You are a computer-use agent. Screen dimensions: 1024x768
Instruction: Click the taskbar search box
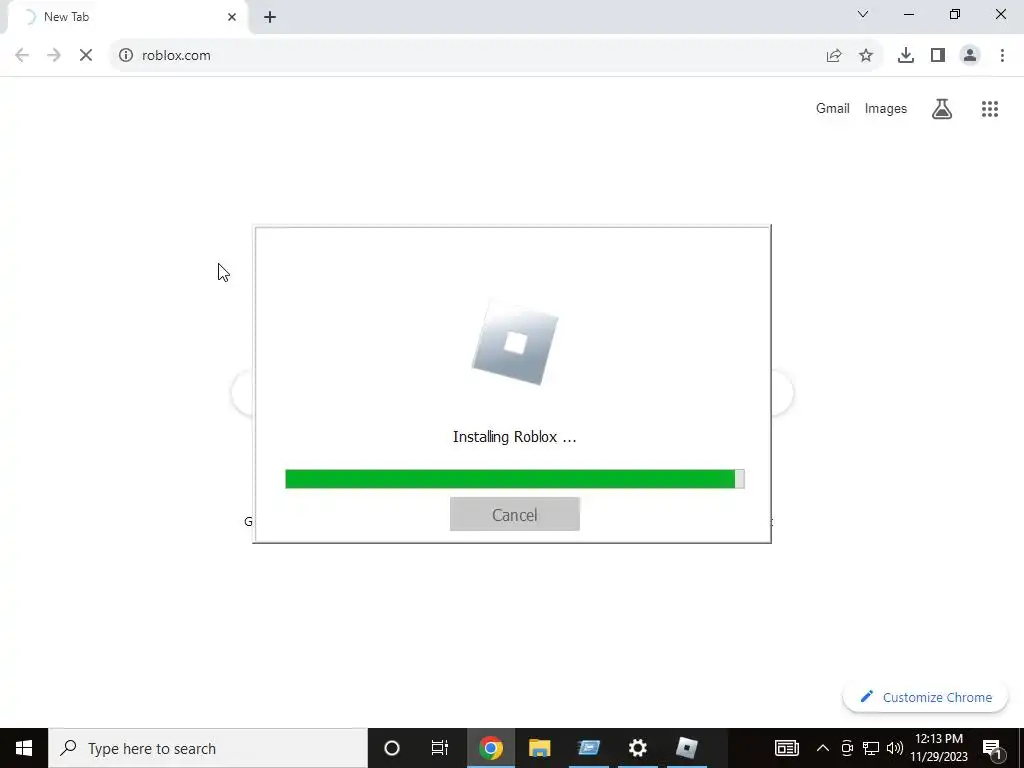coord(208,748)
